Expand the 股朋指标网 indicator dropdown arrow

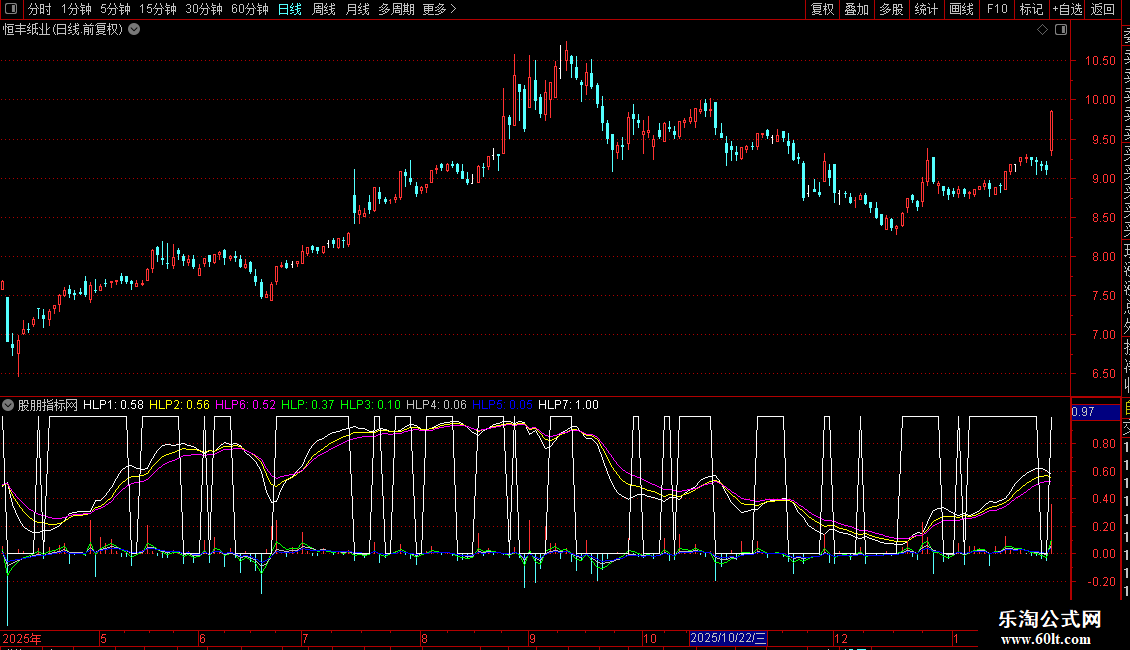point(8,405)
